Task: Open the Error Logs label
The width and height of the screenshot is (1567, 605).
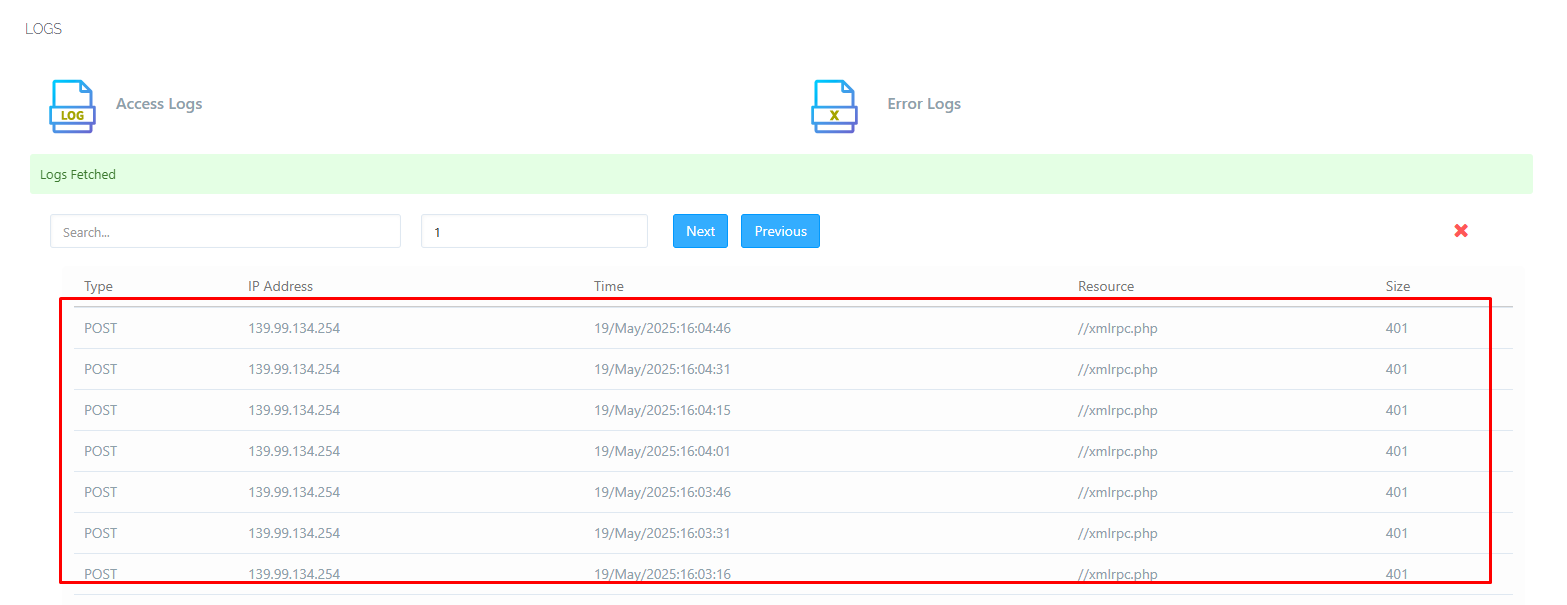Action: (923, 104)
